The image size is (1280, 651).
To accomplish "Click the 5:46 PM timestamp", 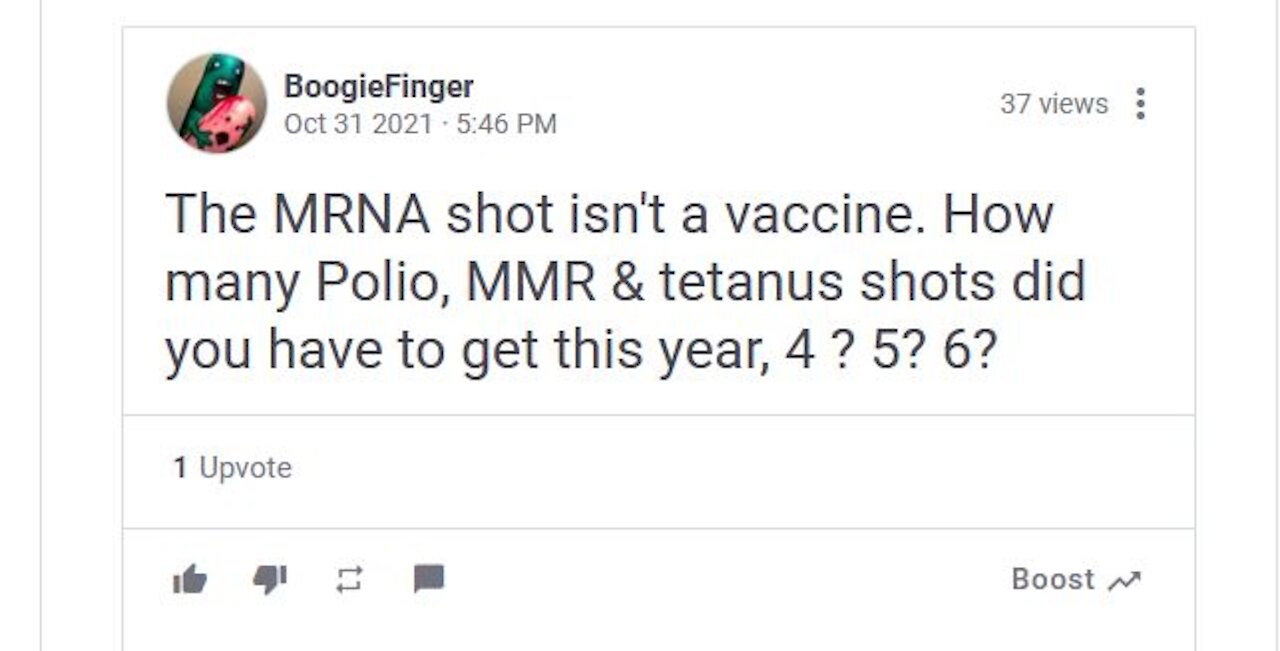I will click(505, 124).
